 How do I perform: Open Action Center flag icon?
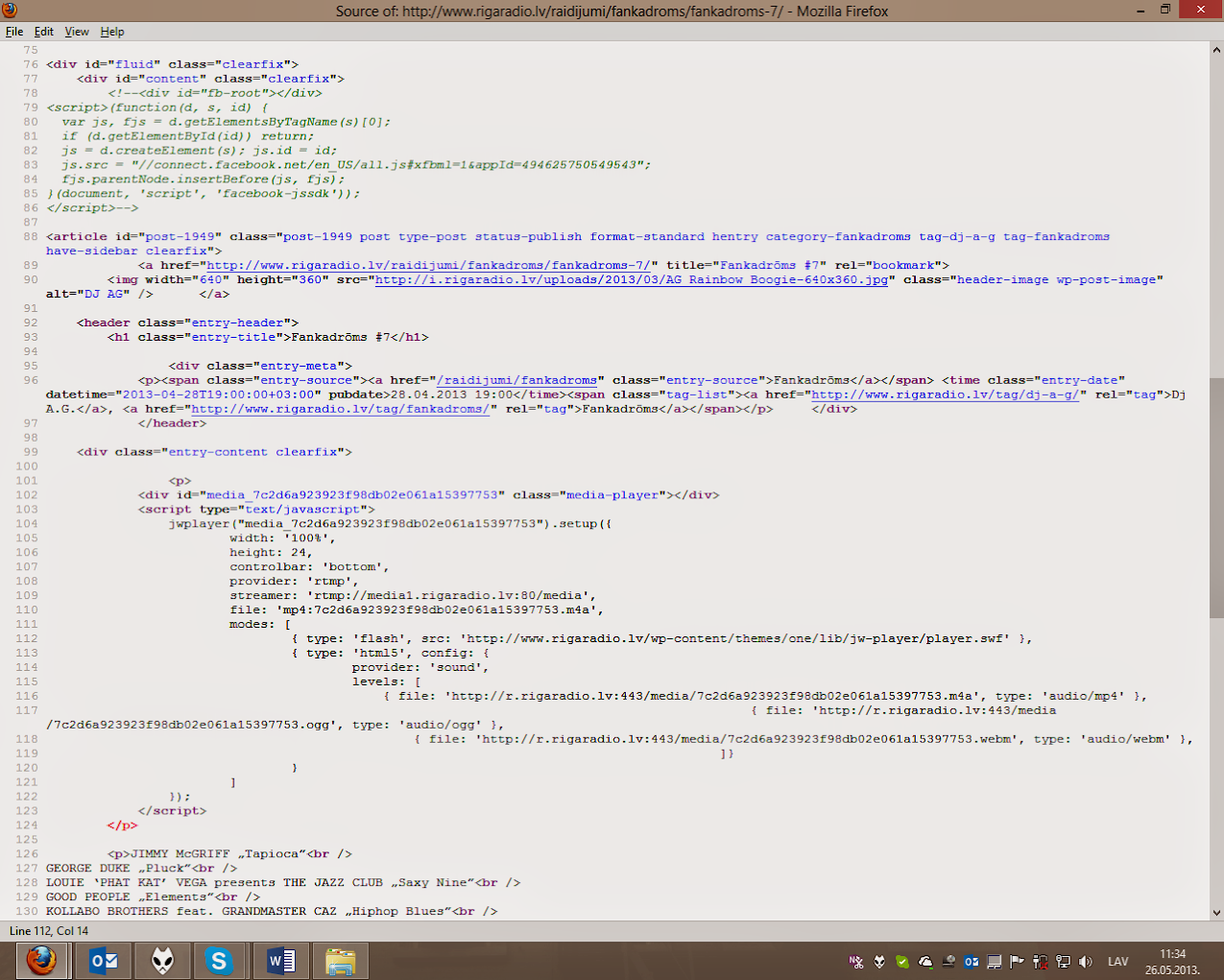1018,962
